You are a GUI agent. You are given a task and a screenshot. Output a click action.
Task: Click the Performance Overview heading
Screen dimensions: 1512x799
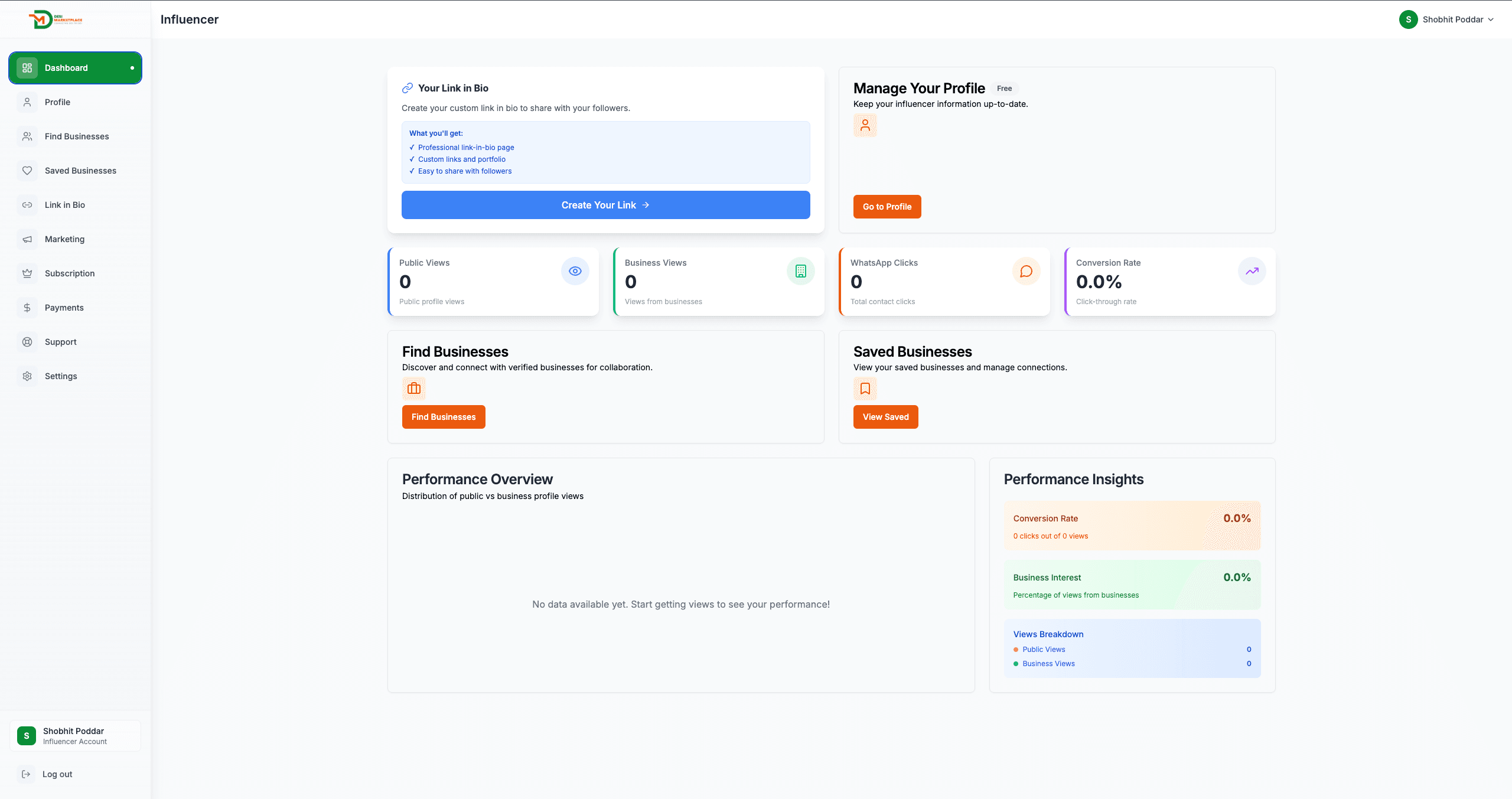tap(477, 479)
